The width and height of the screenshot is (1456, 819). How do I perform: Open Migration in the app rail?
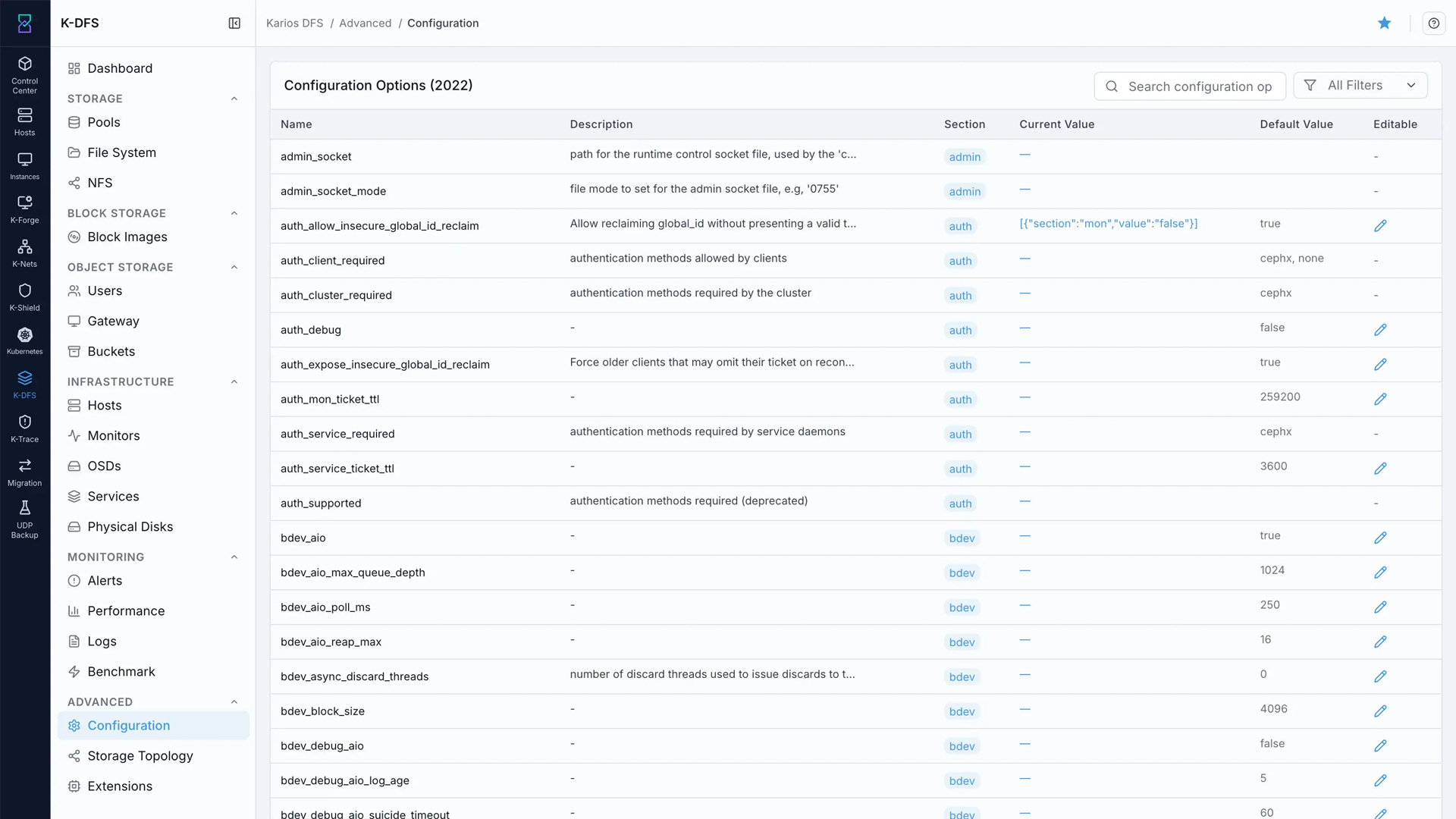tap(24, 472)
